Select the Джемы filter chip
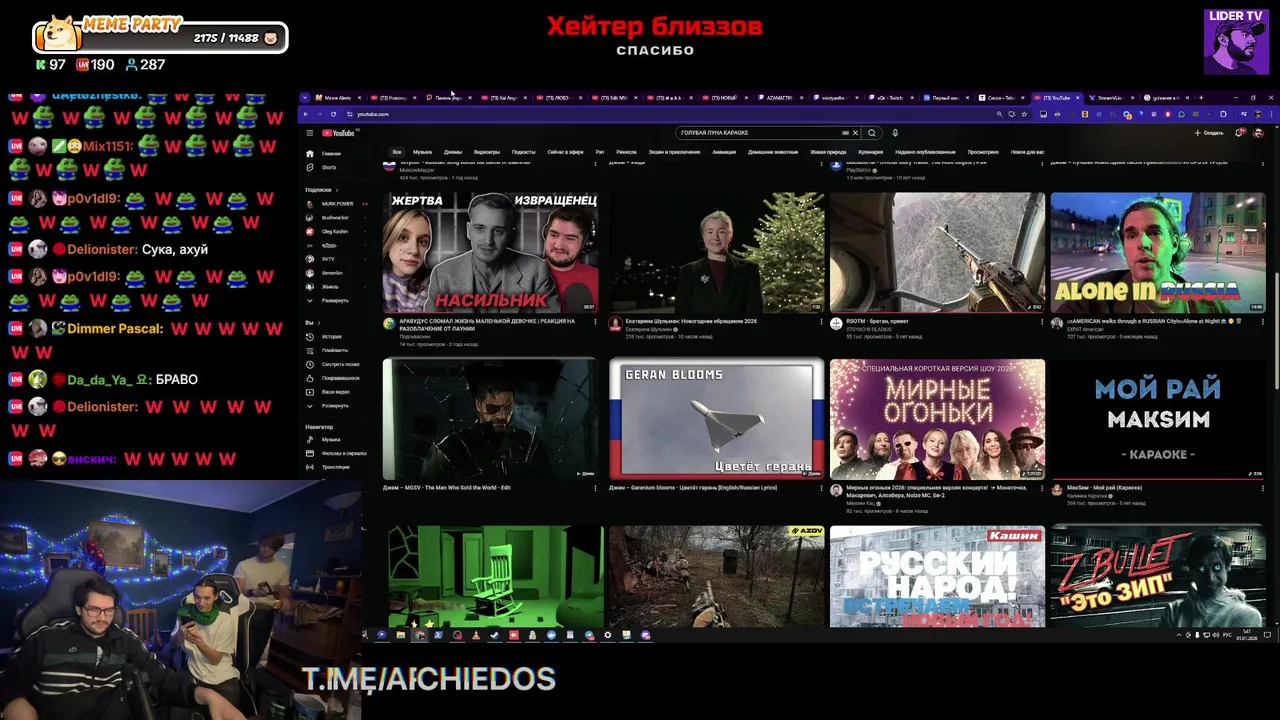The height and width of the screenshot is (720, 1280). point(453,152)
